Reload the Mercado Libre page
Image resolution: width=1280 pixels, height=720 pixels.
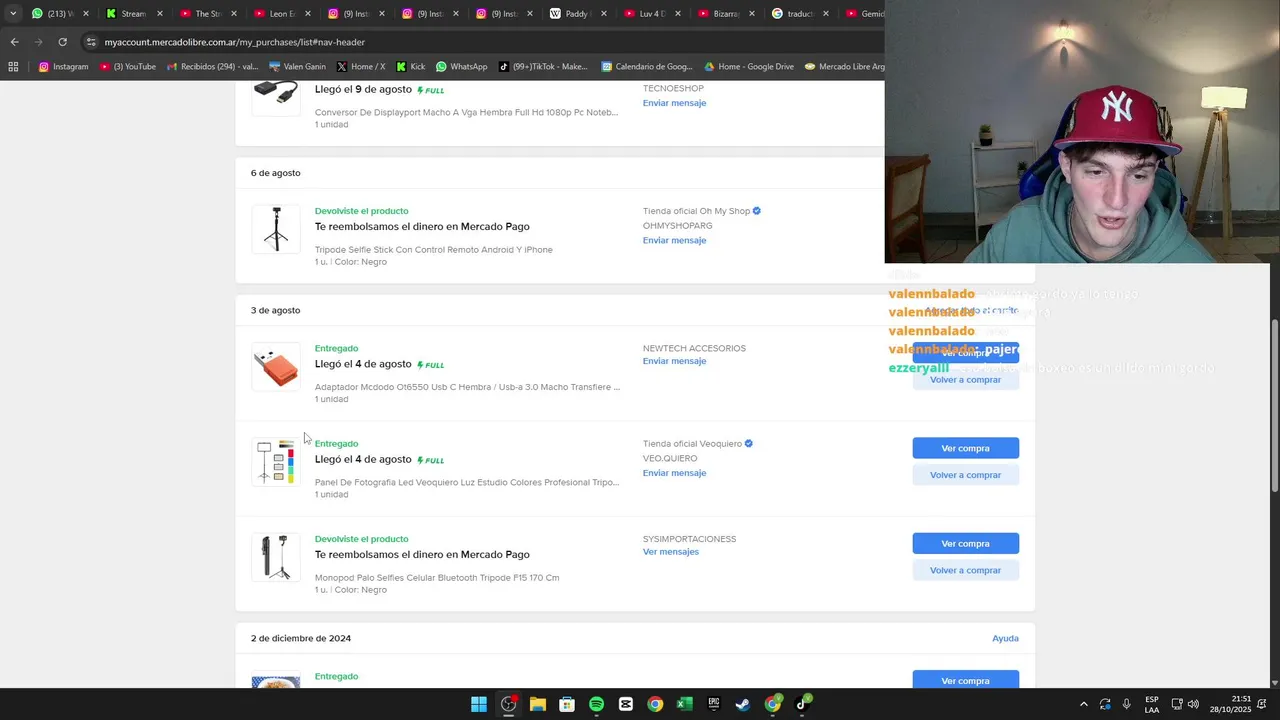pos(62,42)
